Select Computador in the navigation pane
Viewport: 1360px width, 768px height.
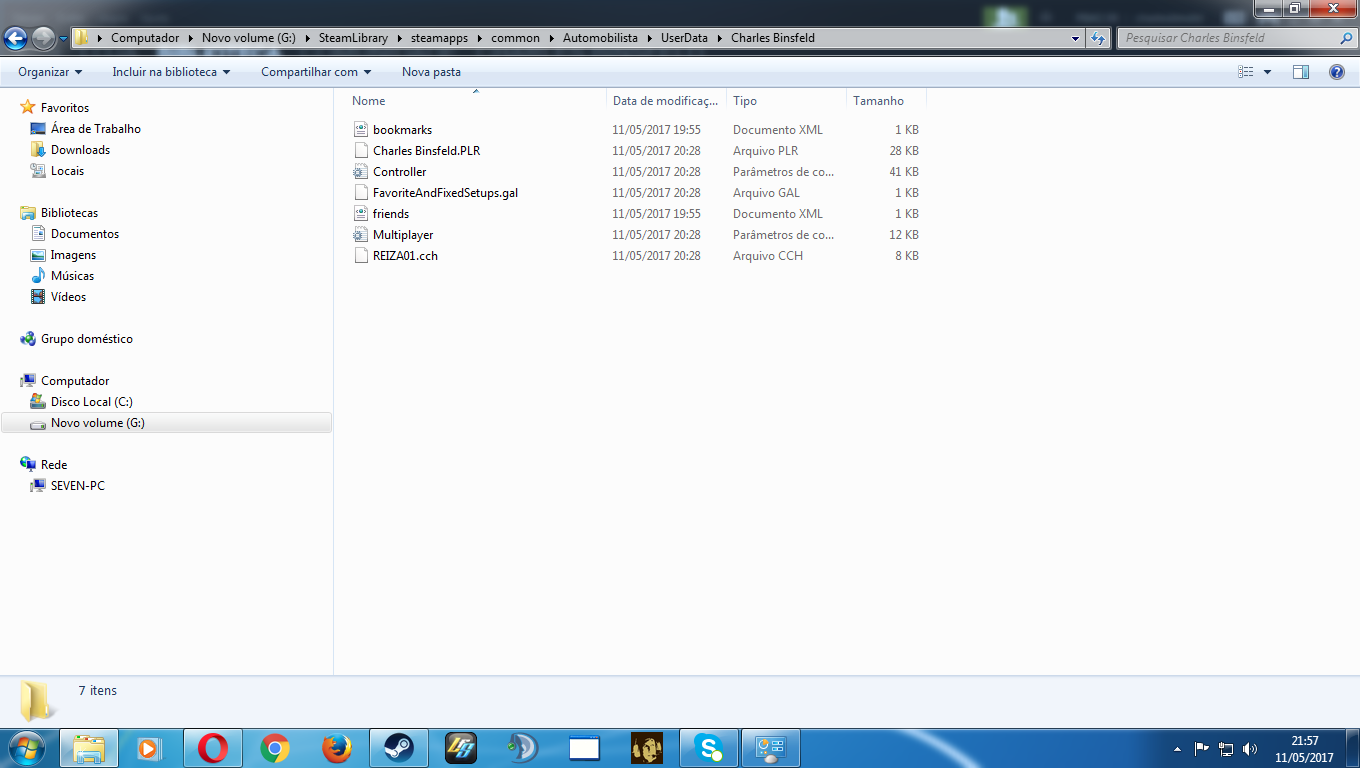75,381
